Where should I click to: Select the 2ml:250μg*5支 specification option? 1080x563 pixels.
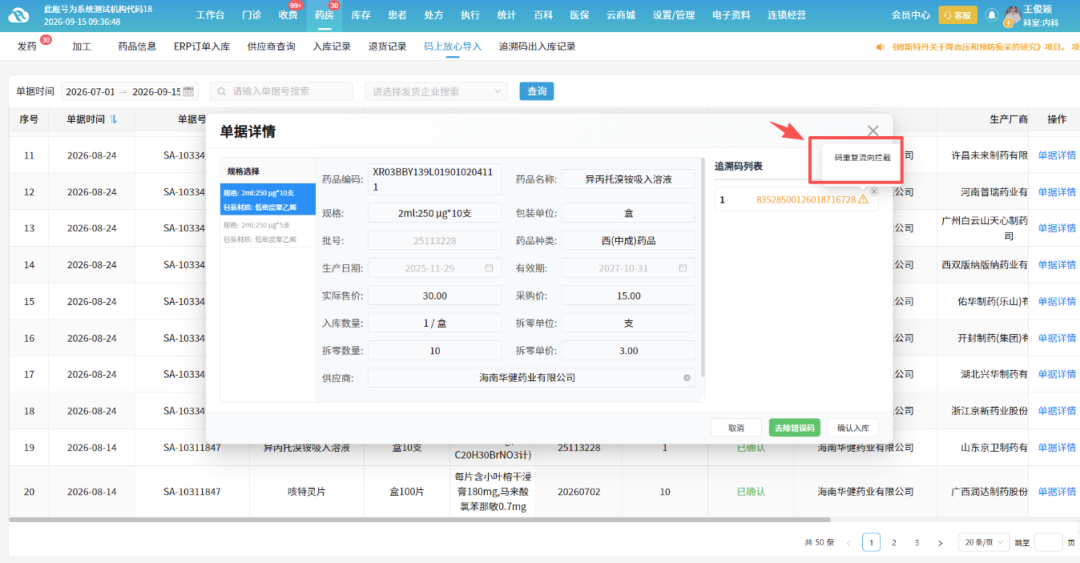[268, 232]
